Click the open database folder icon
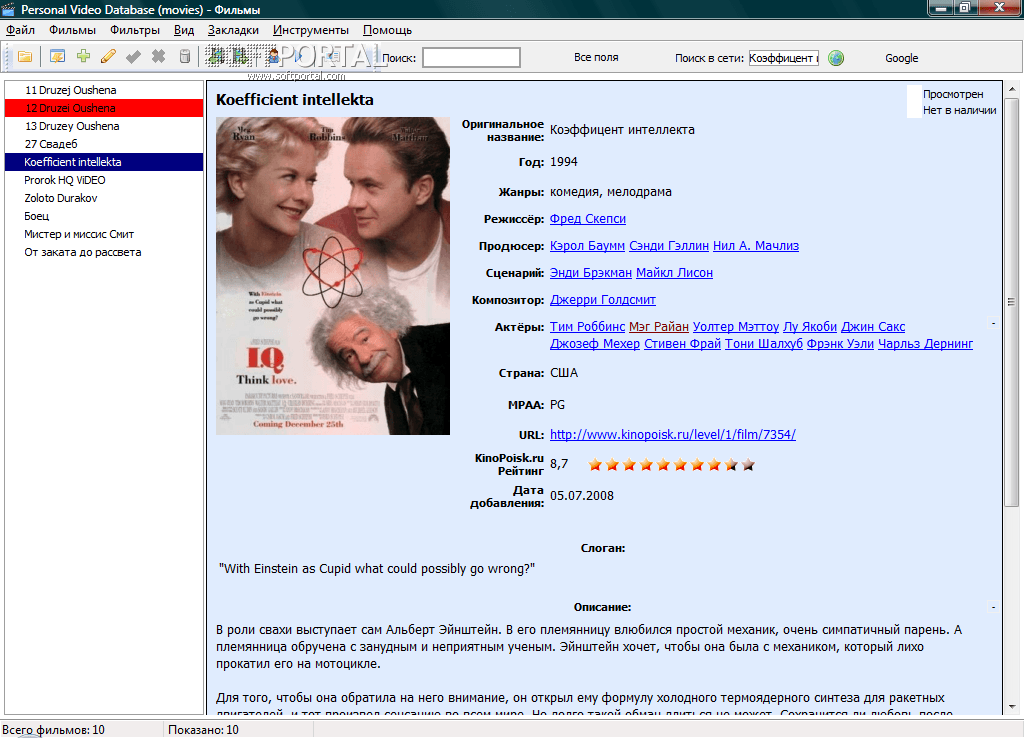Image resolution: width=1024 pixels, height=738 pixels. tap(25, 57)
